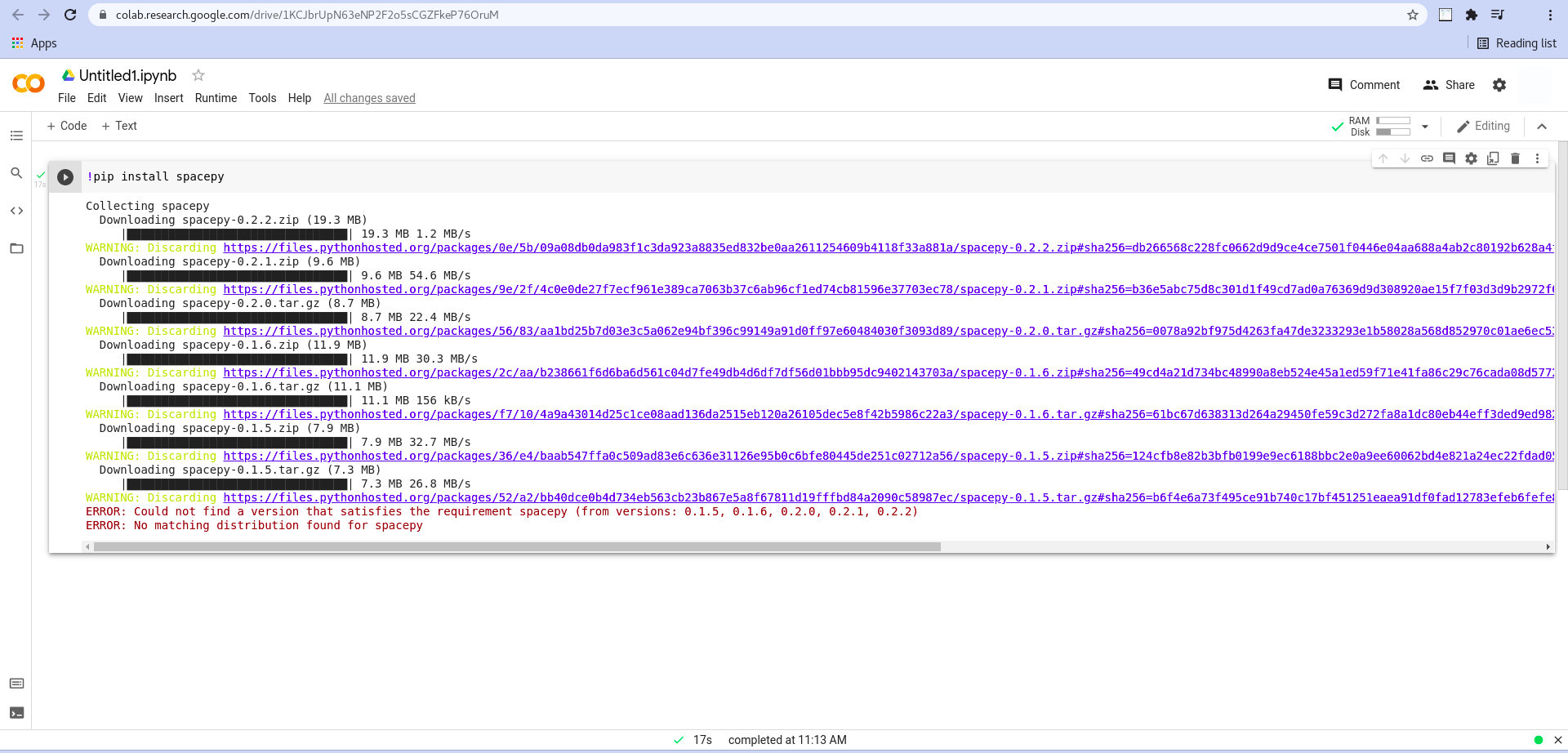The width and height of the screenshot is (1568, 753).
Task: Open the Find and replace panel
Action: tap(16, 172)
